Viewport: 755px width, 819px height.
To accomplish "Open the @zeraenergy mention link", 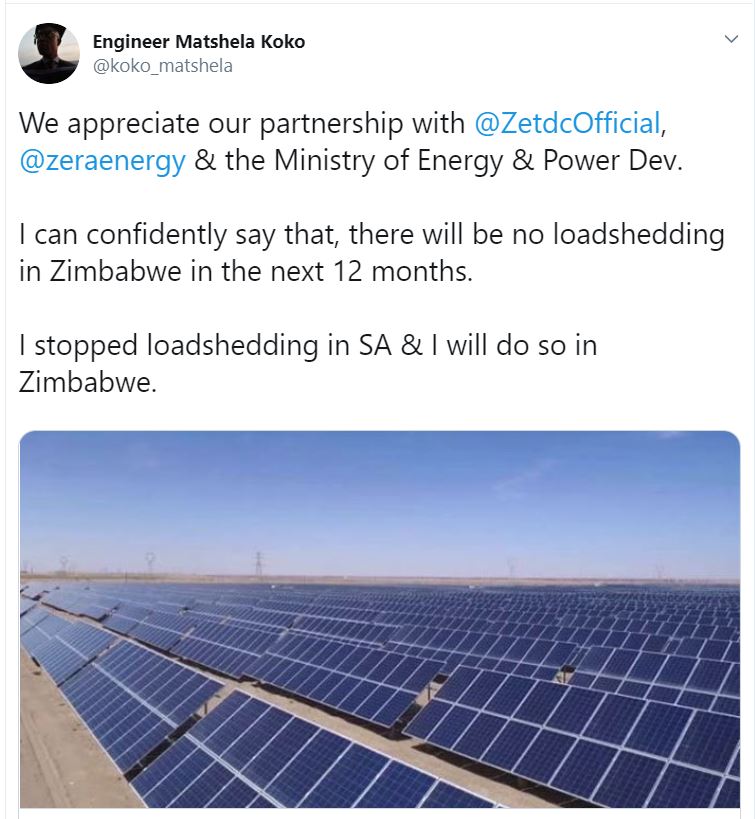I will [102, 161].
